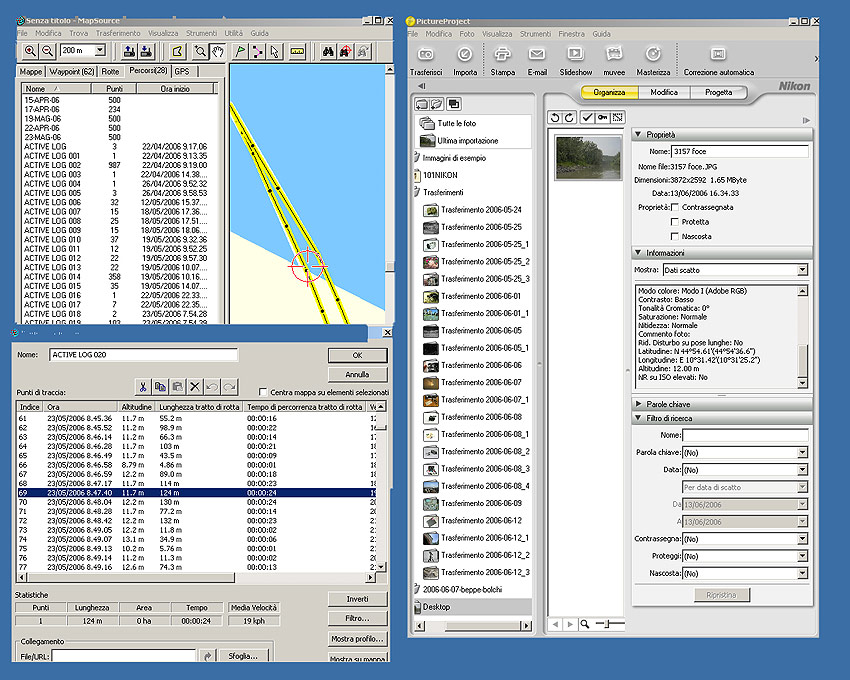Click the Inverti button
The height and width of the screenshot is (680, 850).
[357, 599]
